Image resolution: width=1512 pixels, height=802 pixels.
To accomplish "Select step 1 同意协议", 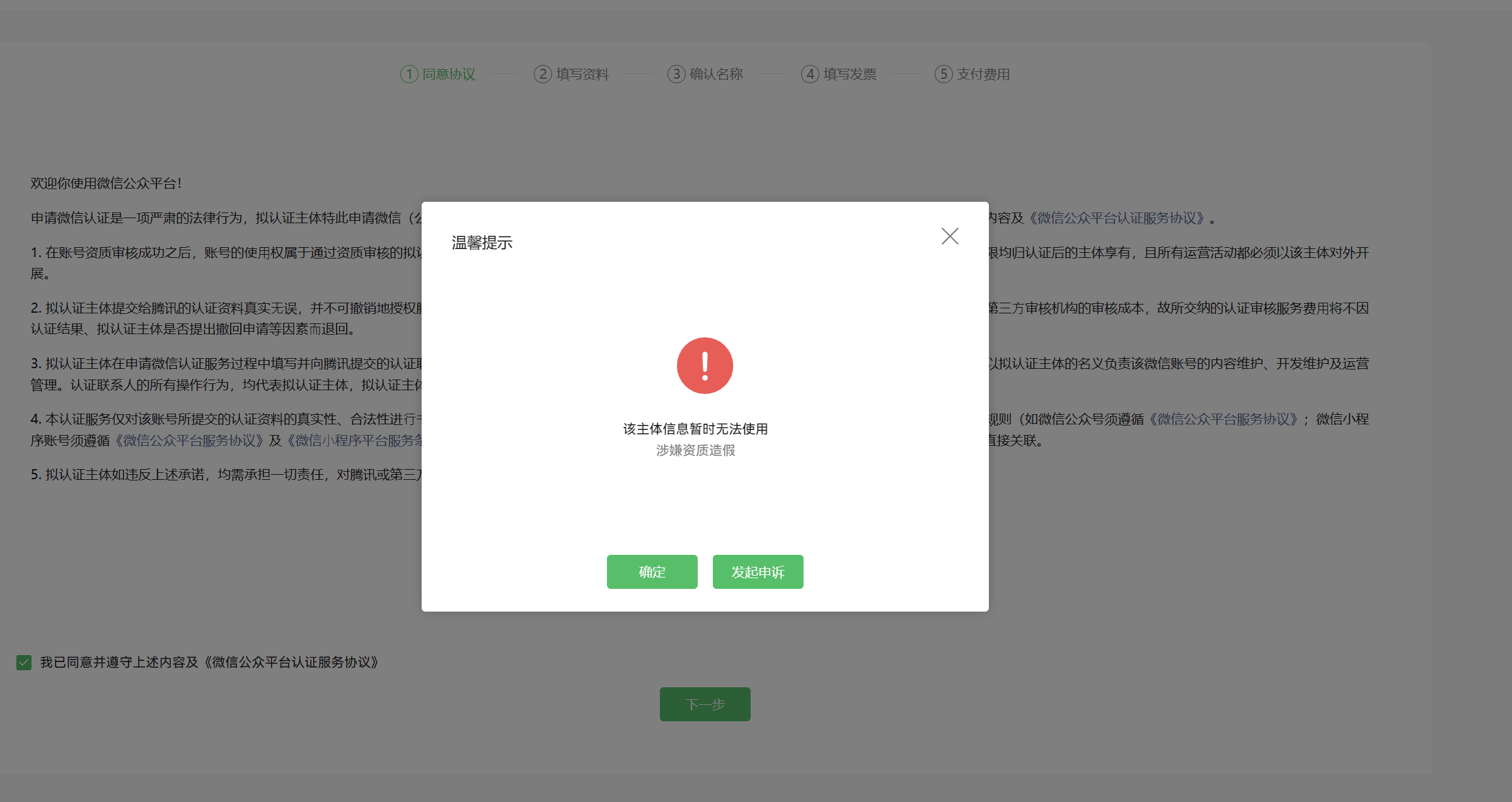I will pos(448,74).
